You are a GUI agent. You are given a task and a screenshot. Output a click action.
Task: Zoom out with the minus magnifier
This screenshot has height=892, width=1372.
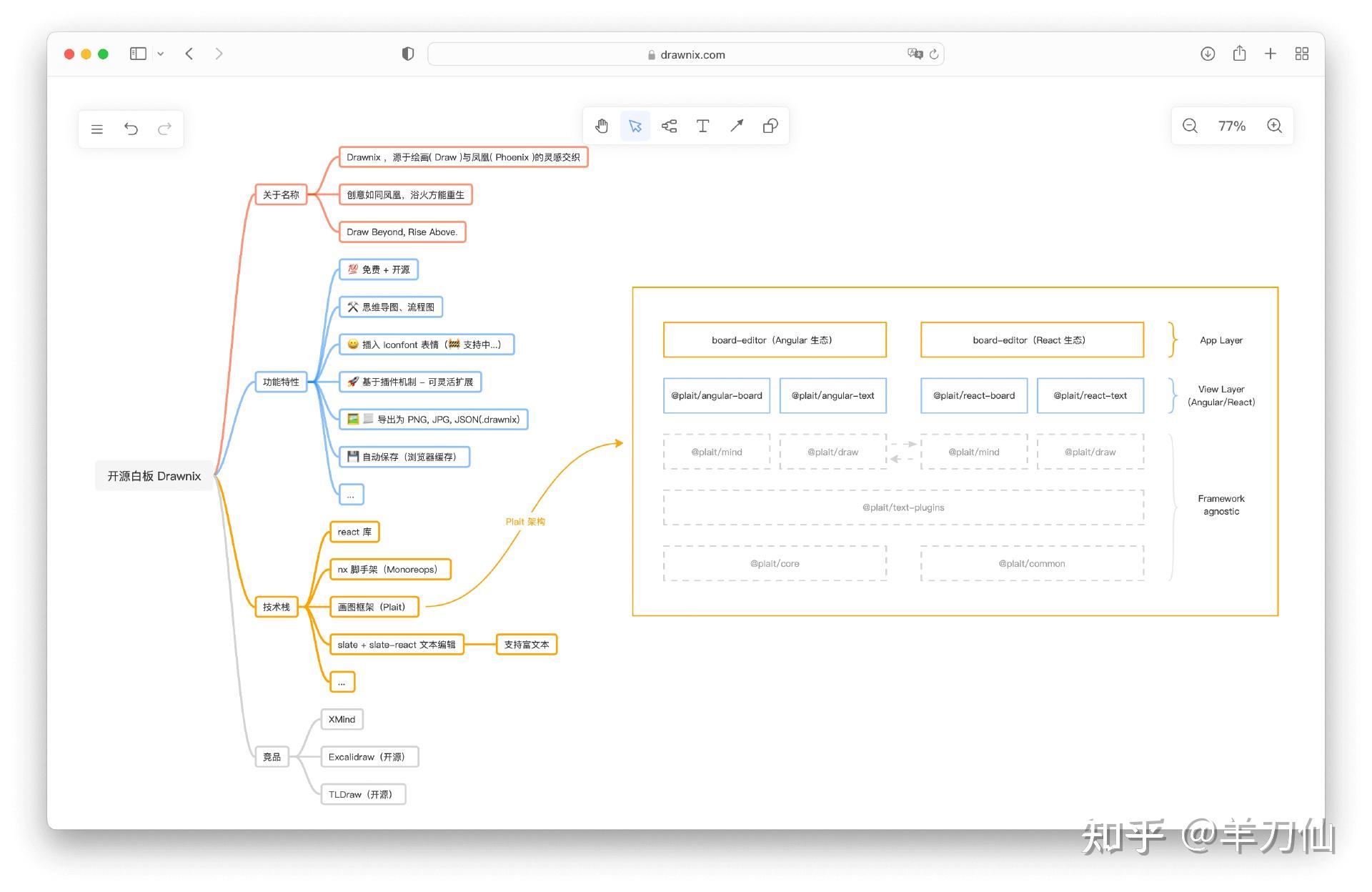pos(1190,127)
